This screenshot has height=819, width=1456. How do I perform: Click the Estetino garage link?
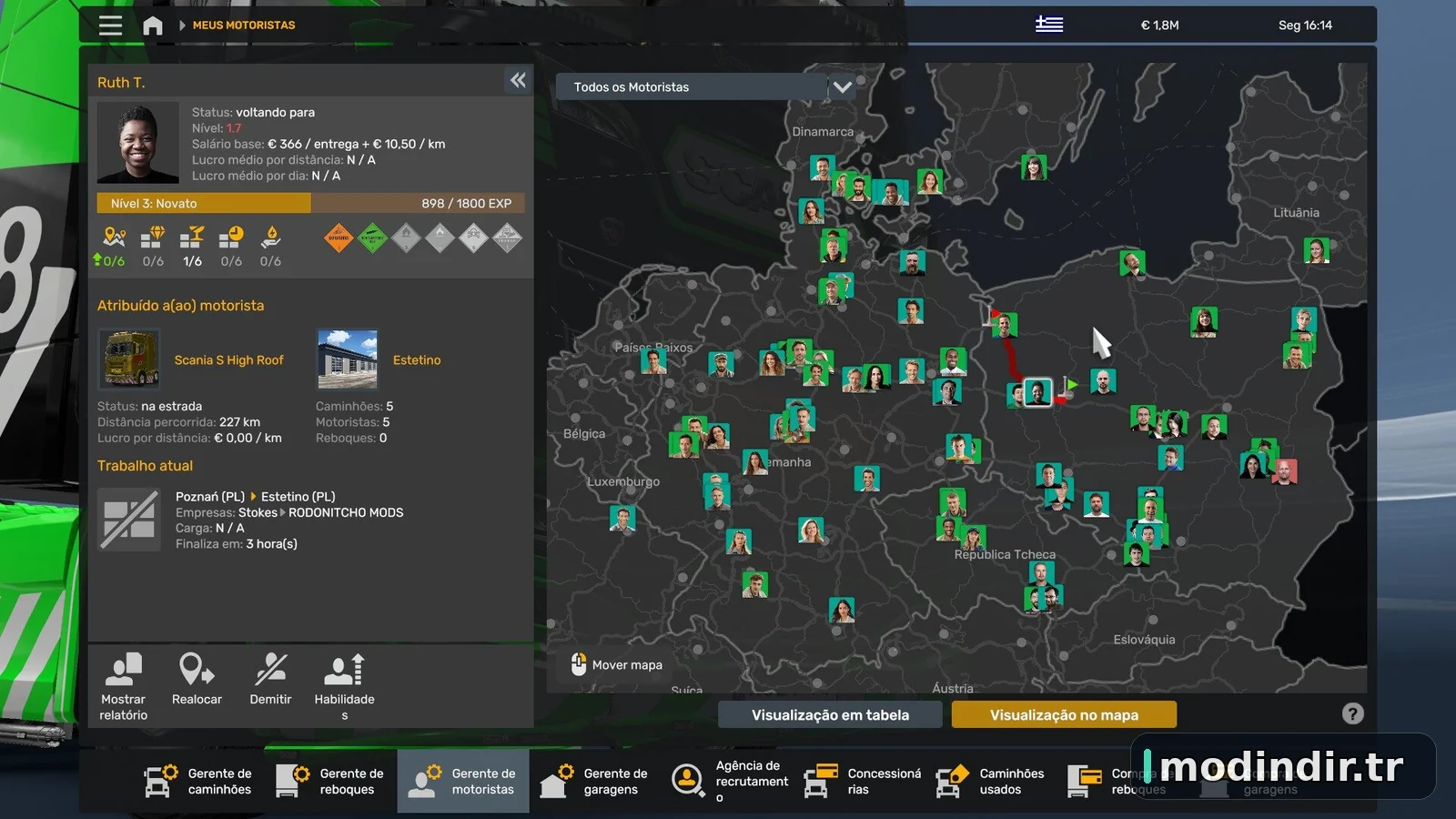coord(417,360)
